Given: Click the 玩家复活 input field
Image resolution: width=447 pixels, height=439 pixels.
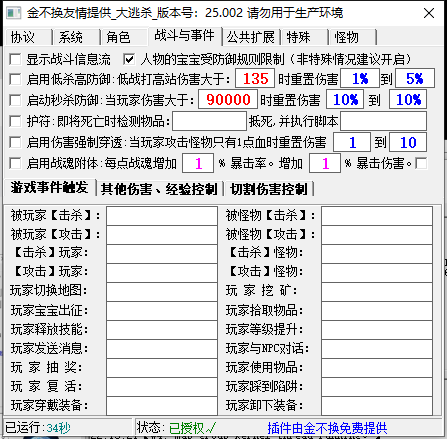Looking at the screenshot, I should [x=162, y=387].
